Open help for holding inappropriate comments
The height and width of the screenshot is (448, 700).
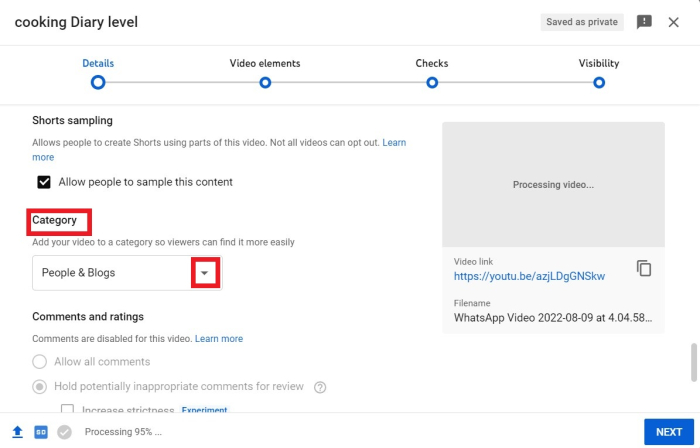(321, 387)
